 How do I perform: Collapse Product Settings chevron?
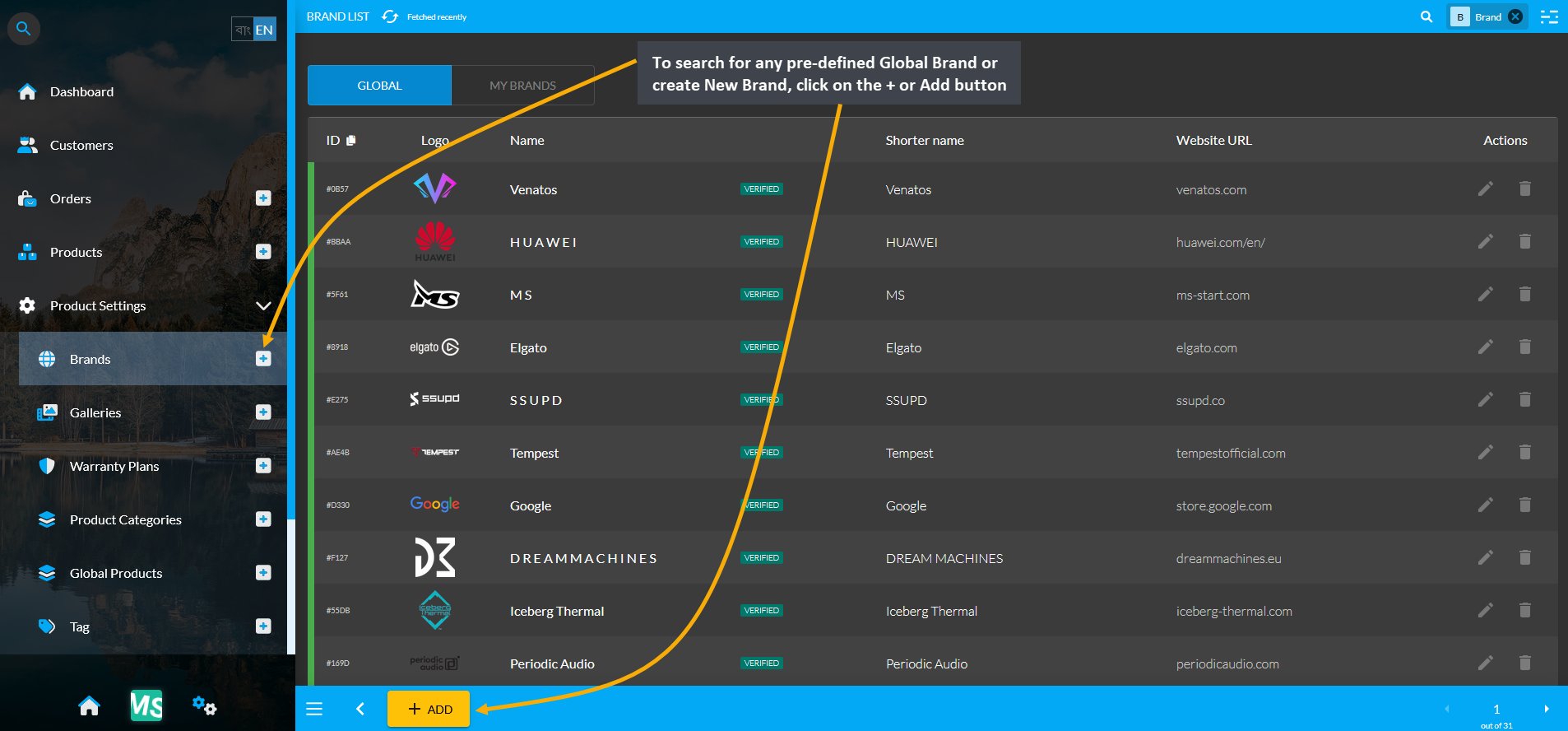point(263,305)
